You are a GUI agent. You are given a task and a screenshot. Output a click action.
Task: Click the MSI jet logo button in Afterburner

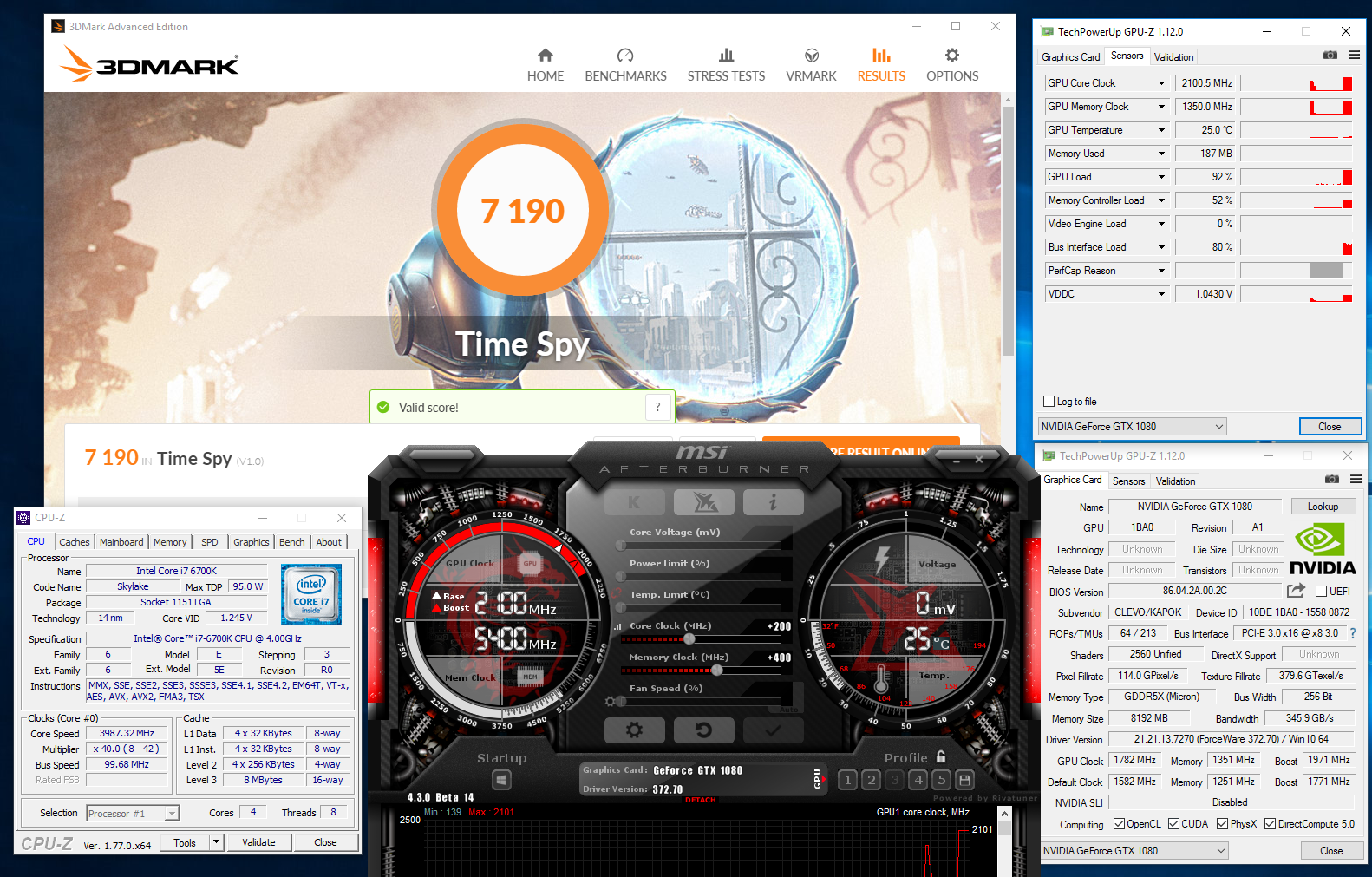pyautogui.click(x=703, y=502)
